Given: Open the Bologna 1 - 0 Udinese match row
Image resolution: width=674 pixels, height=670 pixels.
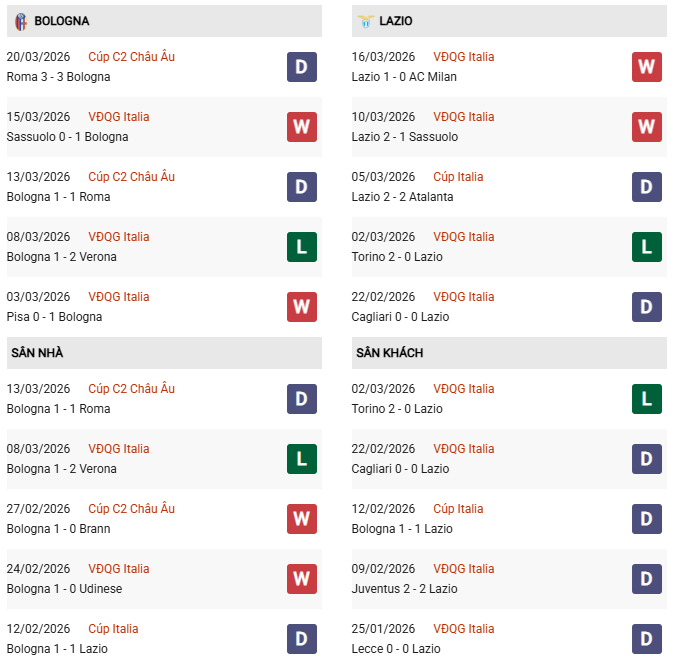Looking at the screenshot, I should tap(64, 589).
